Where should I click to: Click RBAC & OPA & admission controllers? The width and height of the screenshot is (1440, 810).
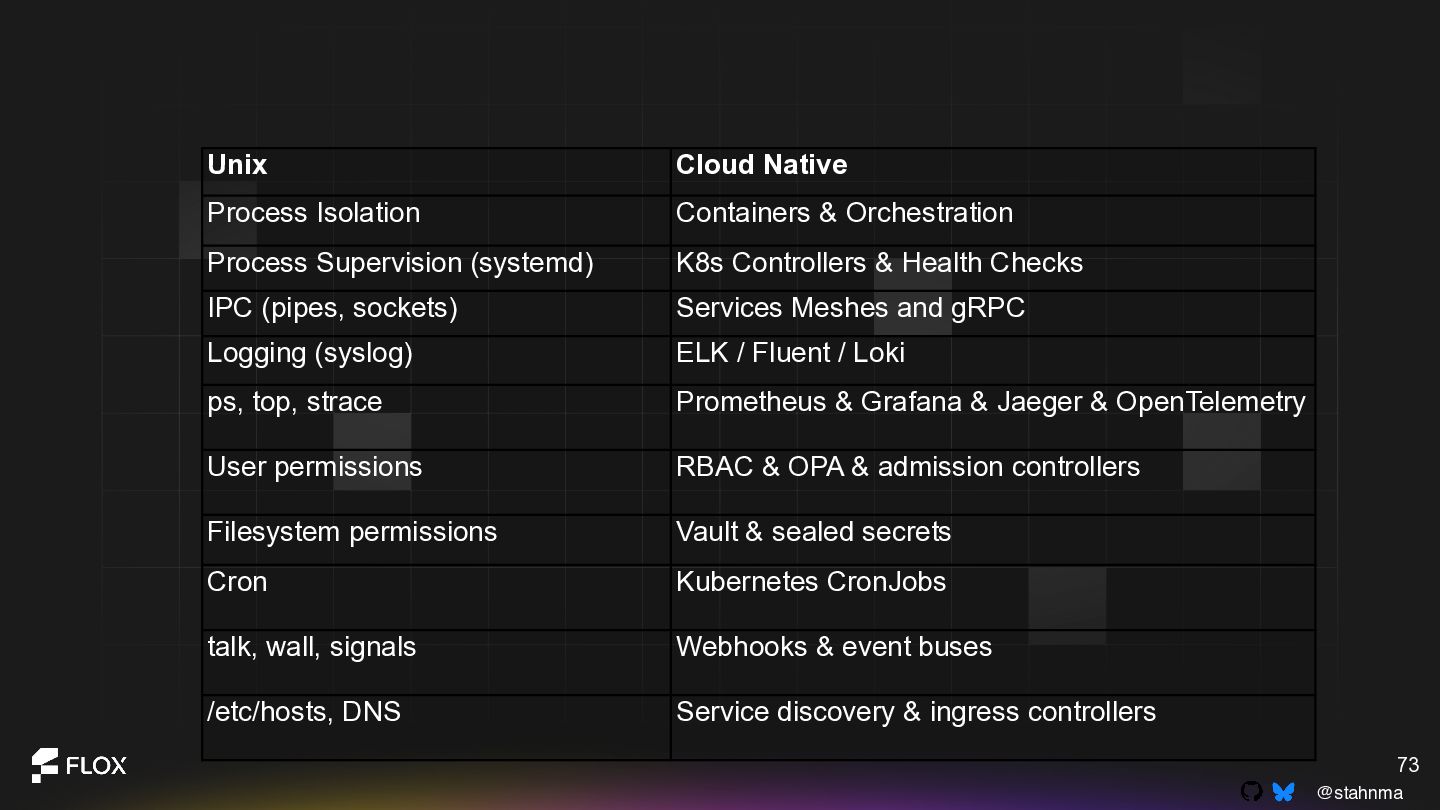pyautogui.click(x=993, y=482)
